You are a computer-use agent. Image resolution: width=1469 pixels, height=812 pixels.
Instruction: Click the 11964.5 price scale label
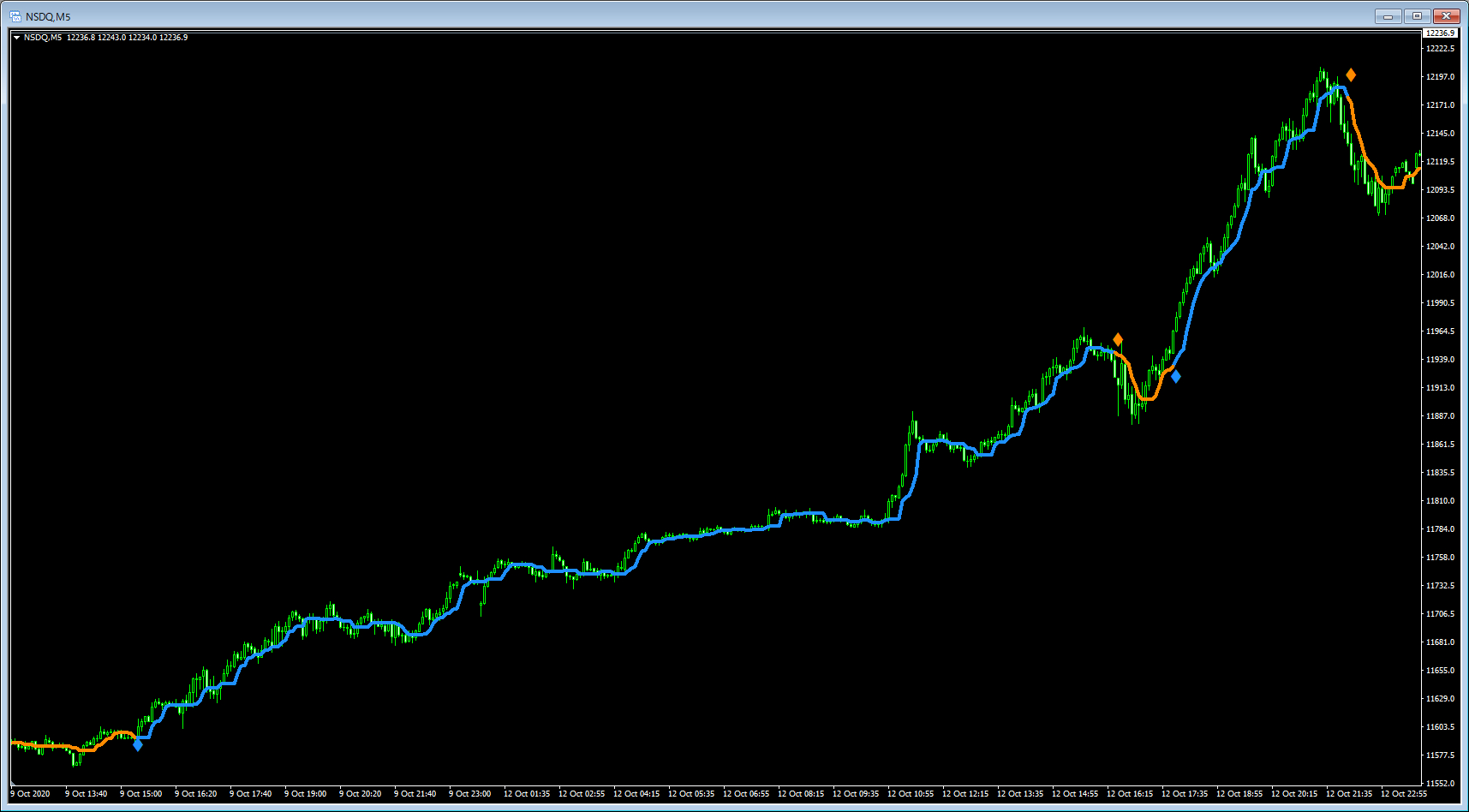coord(1440,331)
